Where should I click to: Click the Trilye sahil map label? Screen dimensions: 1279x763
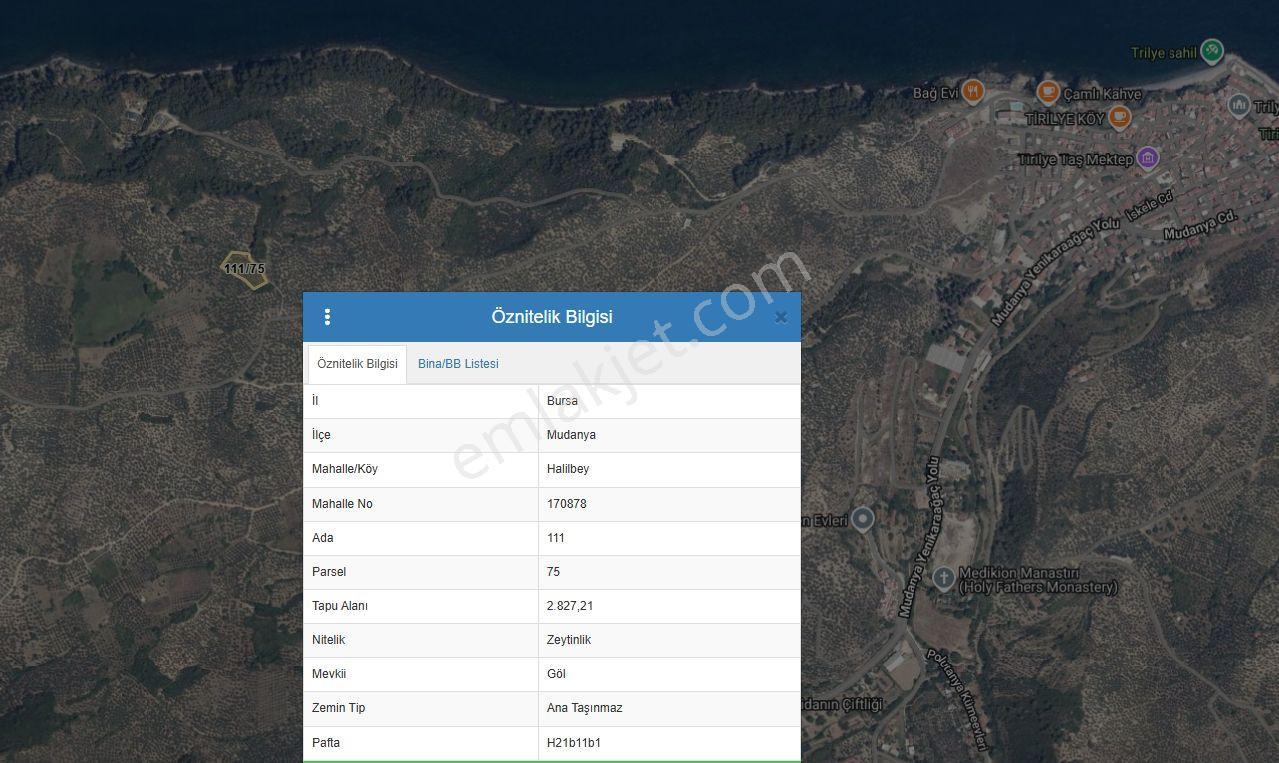click(x=1164, y=53)
